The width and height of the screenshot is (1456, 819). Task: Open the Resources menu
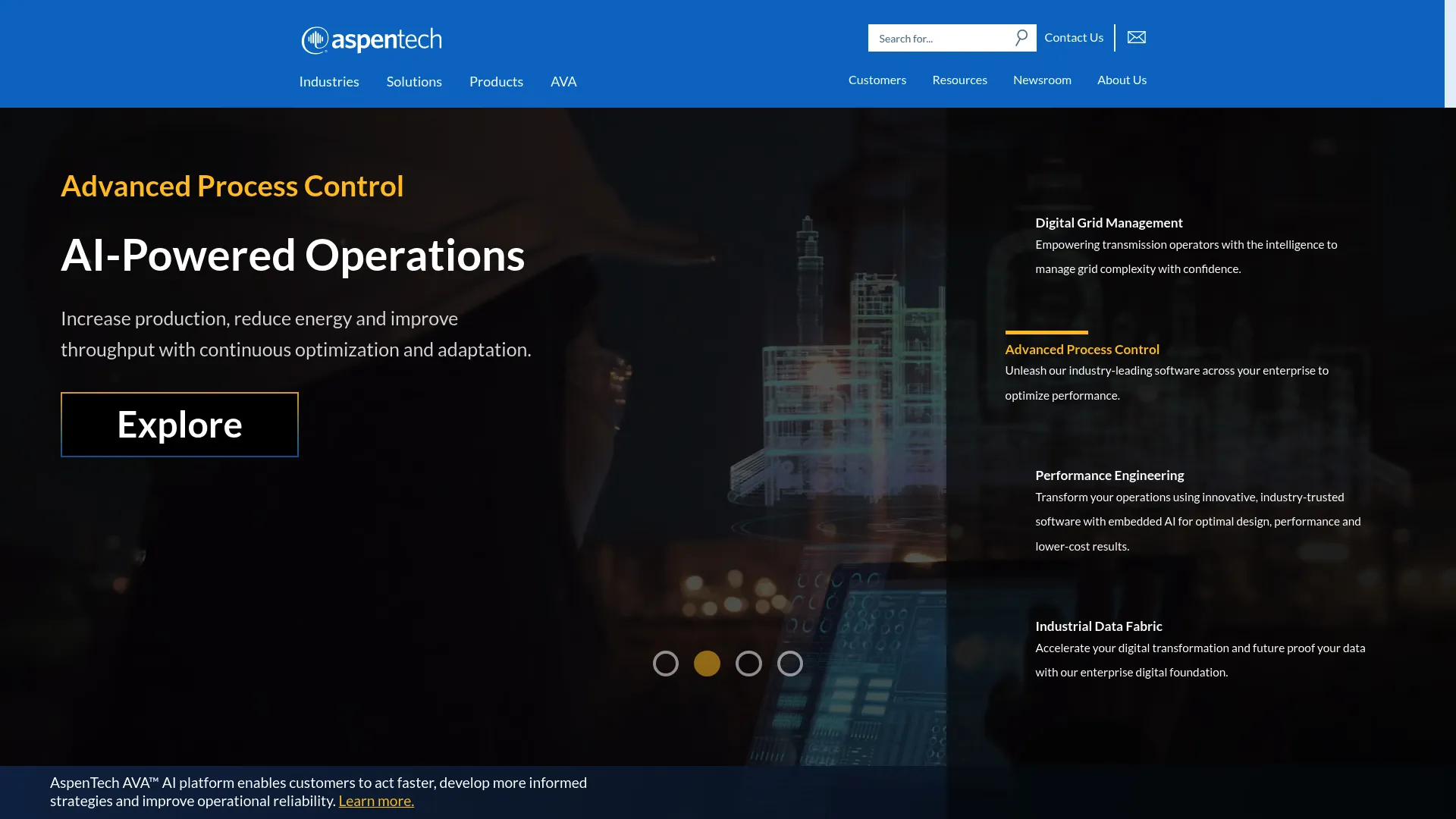tap(959, 80)
